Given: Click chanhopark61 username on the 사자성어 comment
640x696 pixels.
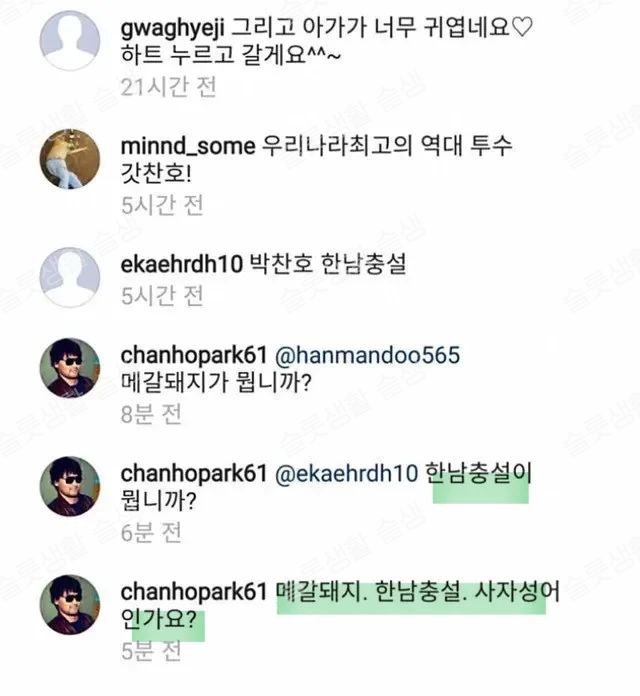Looking at the screenshot, I should pos(193,591).
